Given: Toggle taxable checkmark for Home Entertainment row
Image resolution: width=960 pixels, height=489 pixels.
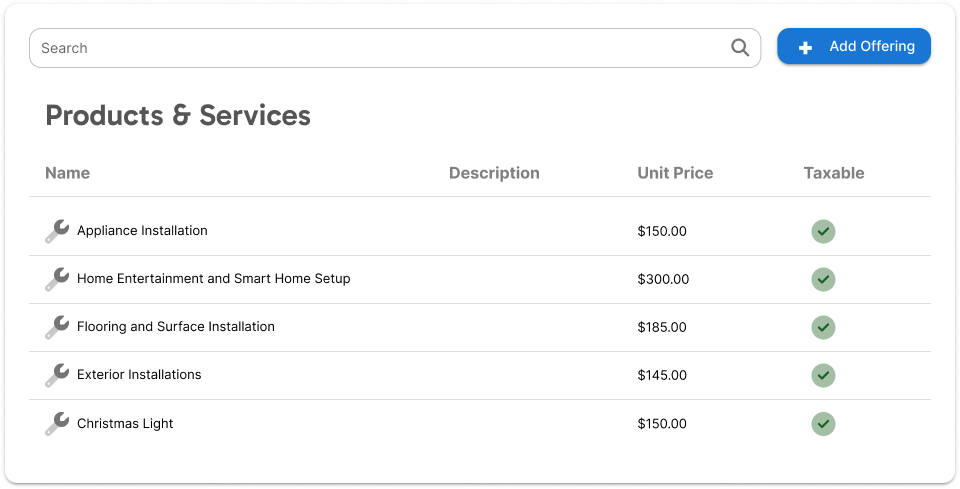Looking at the screenshot, I should [823, 279].
